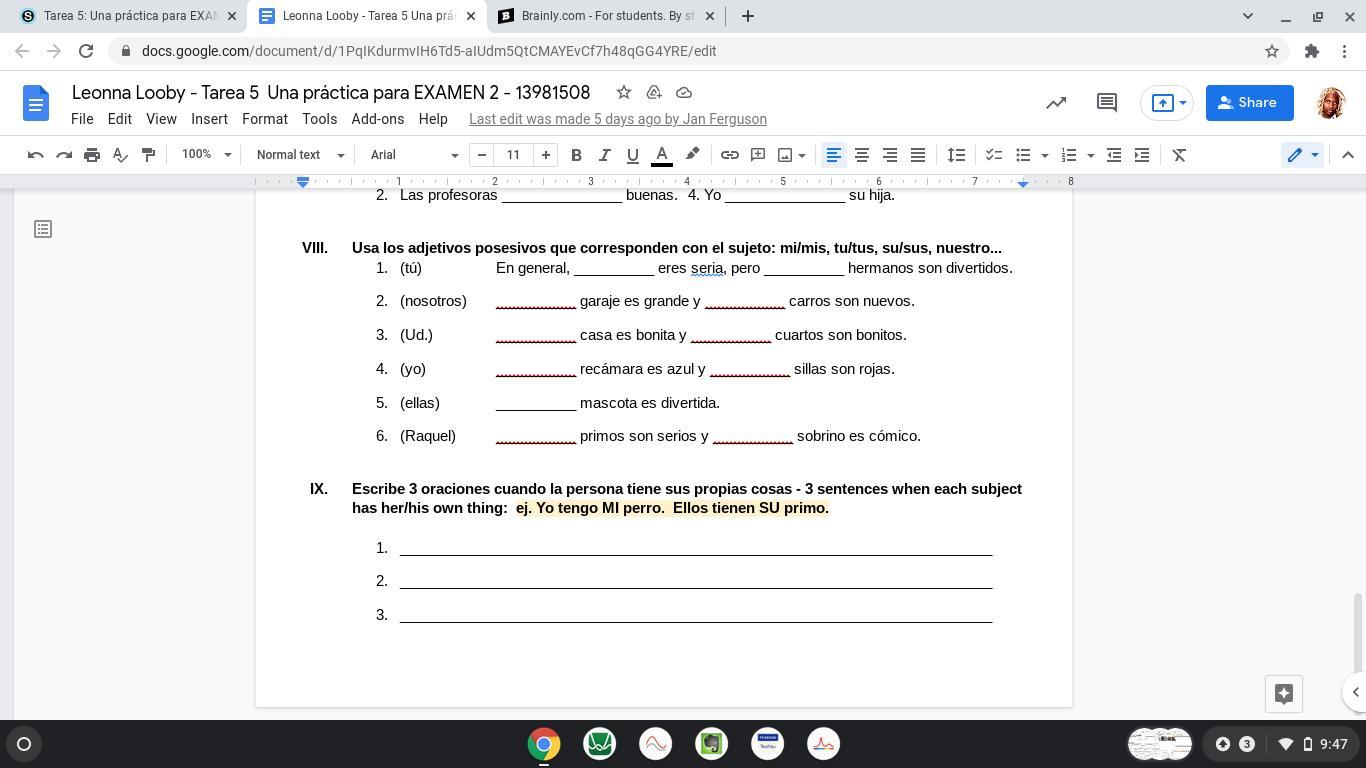Click the Insert link icon
This screenshot has height=768, width=1366.
point(730,155)
